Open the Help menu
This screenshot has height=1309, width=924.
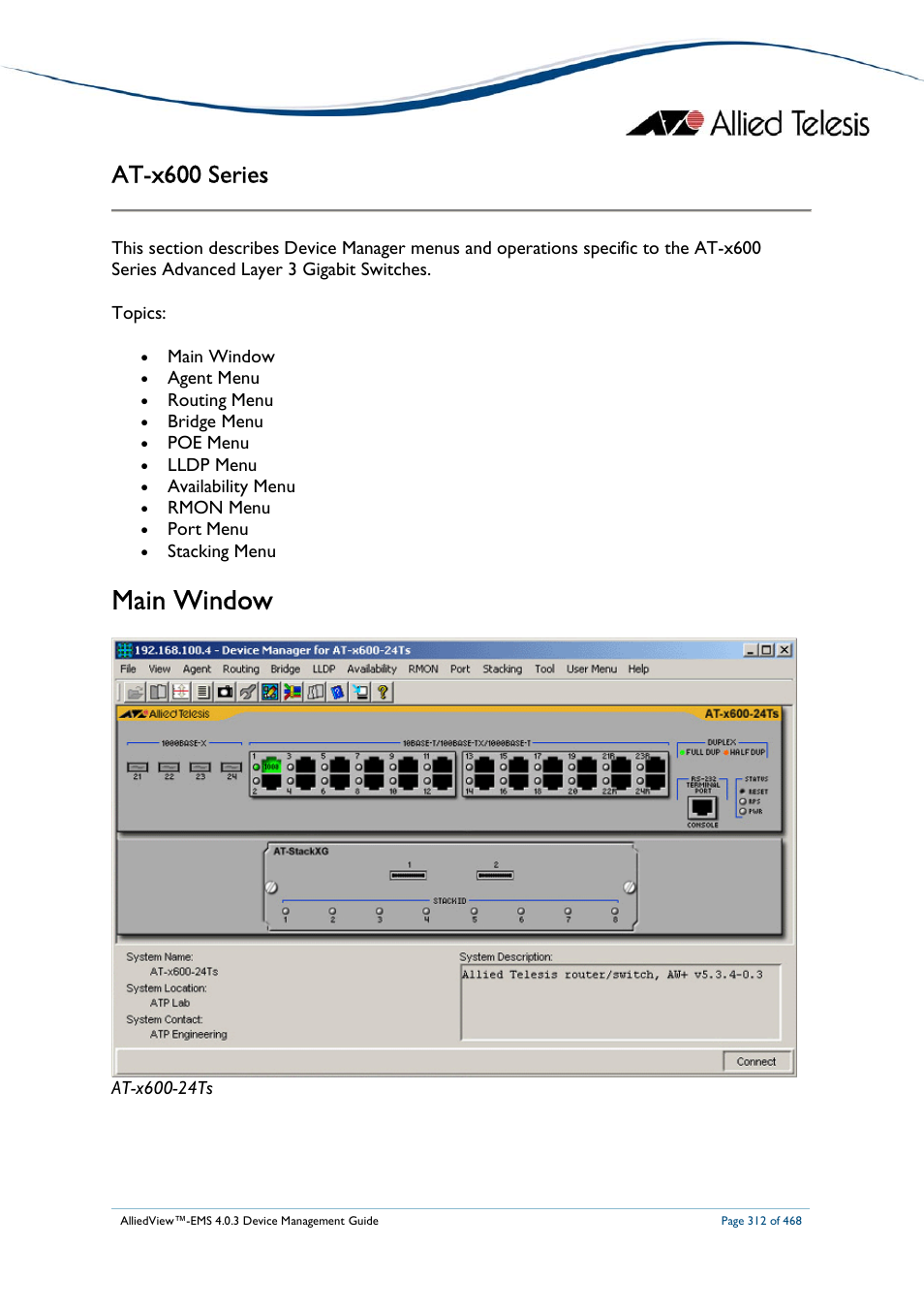pyautogui.click(x=638, y=670)
